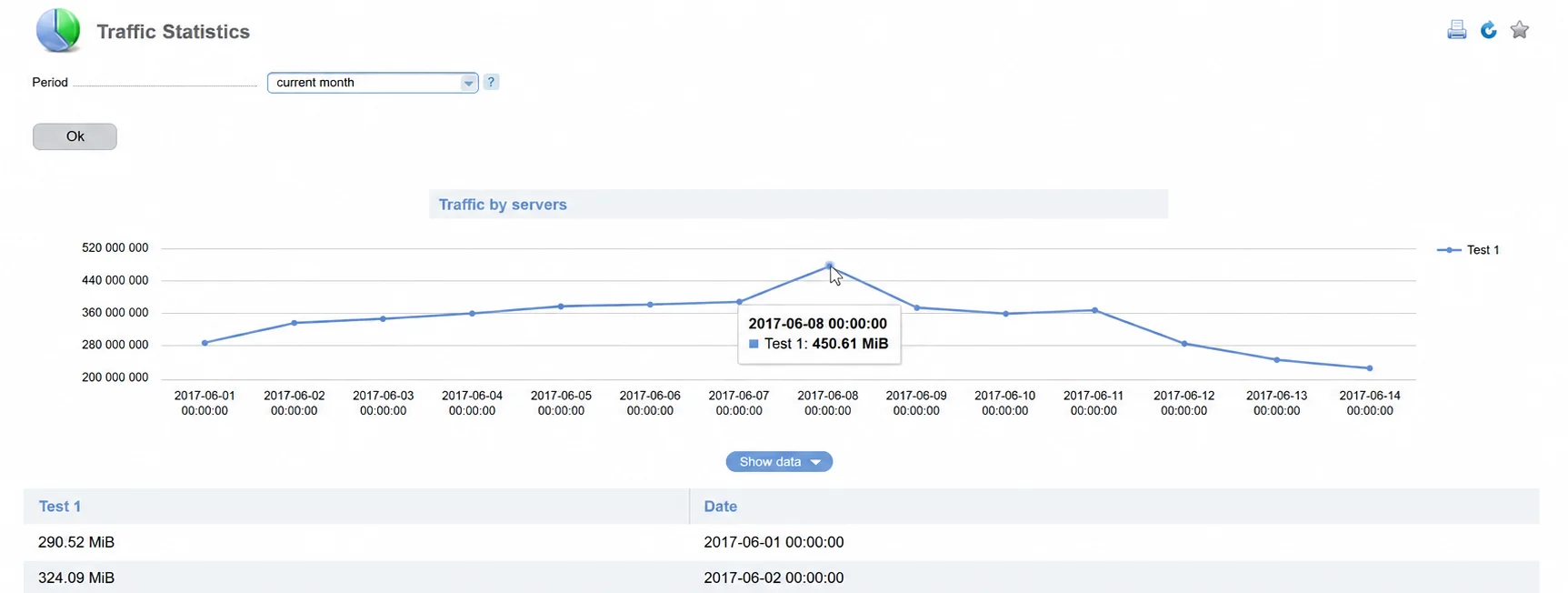Click the 2017-06-01 data point on chart
Screen dimensions: 1568x593
click(205, 343)
